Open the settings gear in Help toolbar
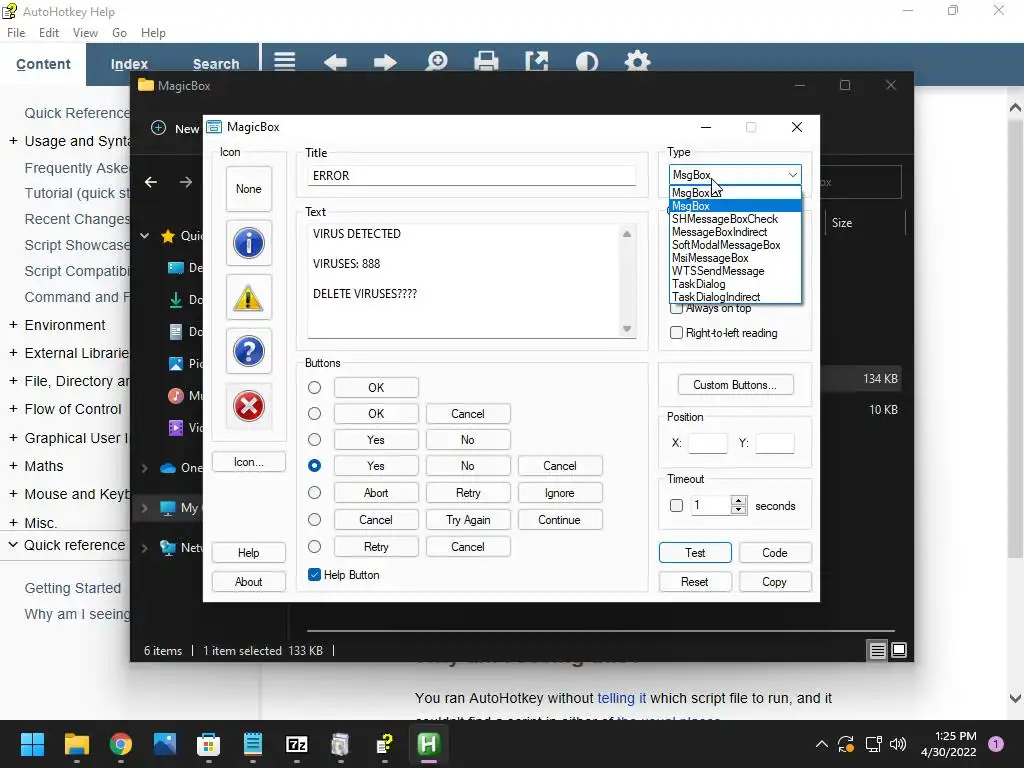 (637, 62)
